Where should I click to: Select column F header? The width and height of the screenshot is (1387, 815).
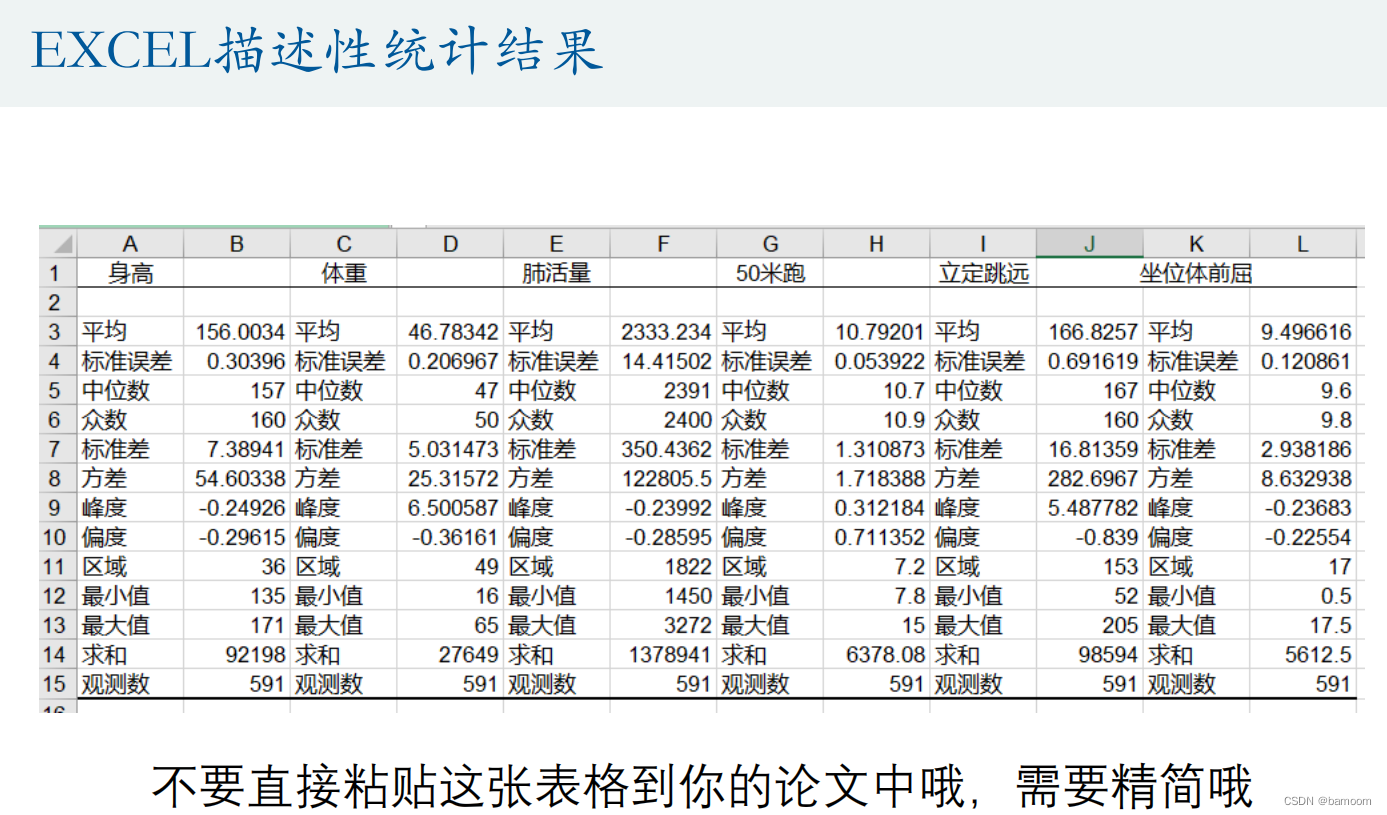[663, 244]
